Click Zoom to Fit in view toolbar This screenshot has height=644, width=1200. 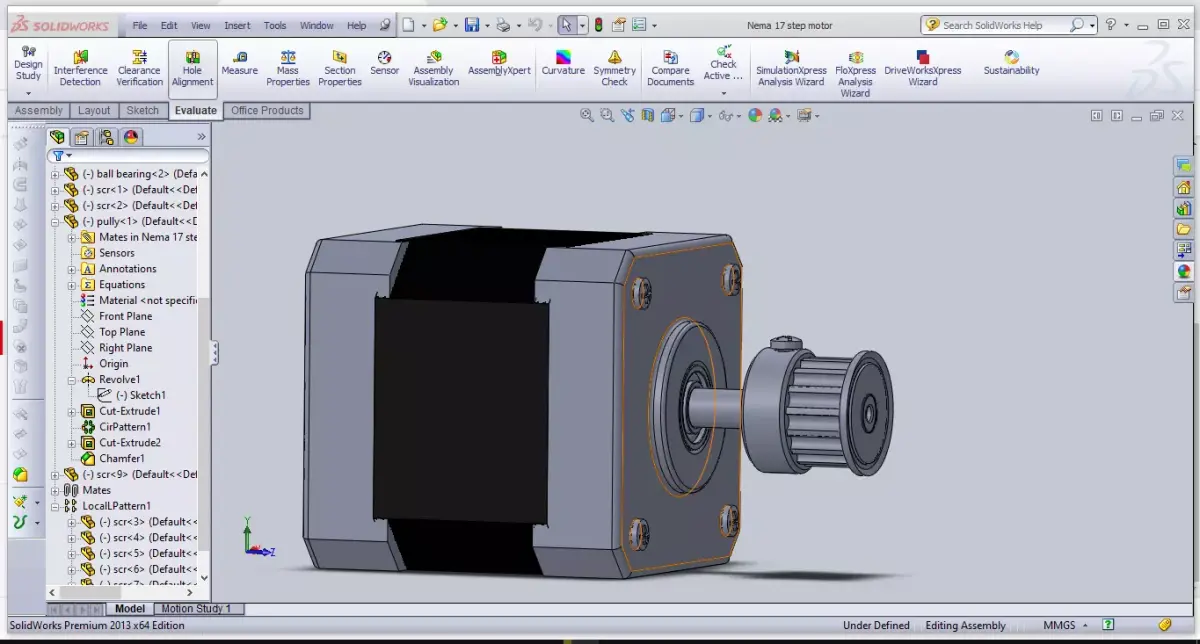(587, 116)
